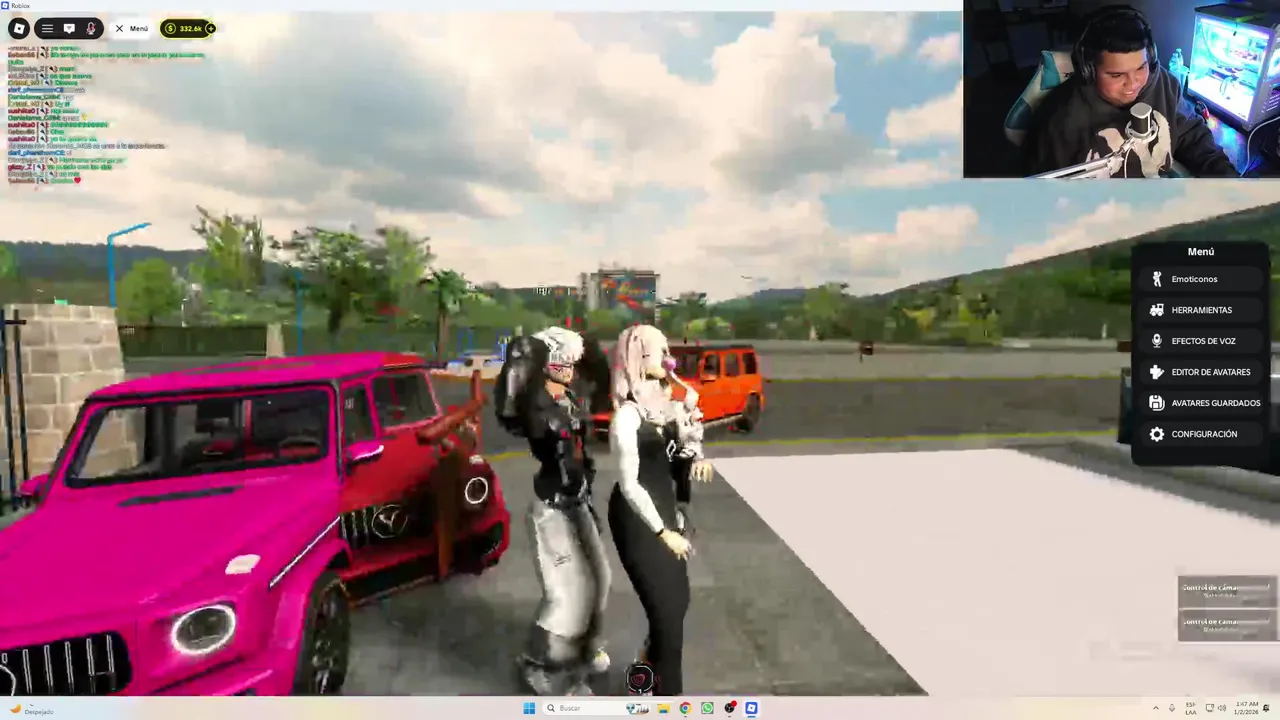Click the Herramientas vehicle icon
This screenshot has height=720, width=1280.
[x=1157, y=310]
